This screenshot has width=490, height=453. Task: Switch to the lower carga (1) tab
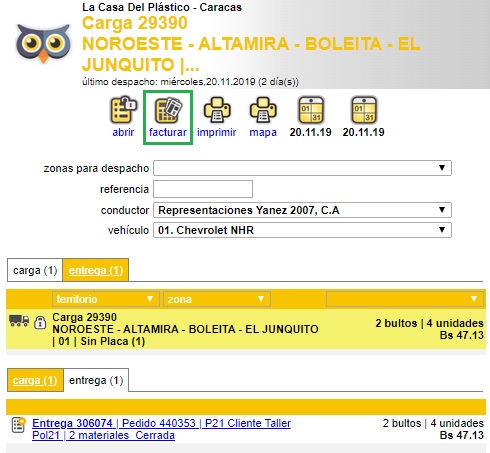coord(35,380)
